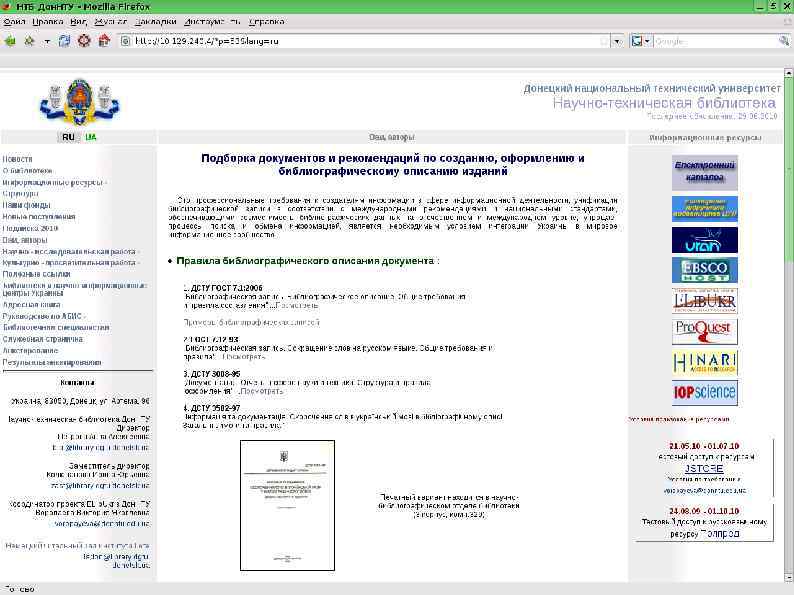Open the IOPscience banner
794x595 pixels.
[704, 392]
